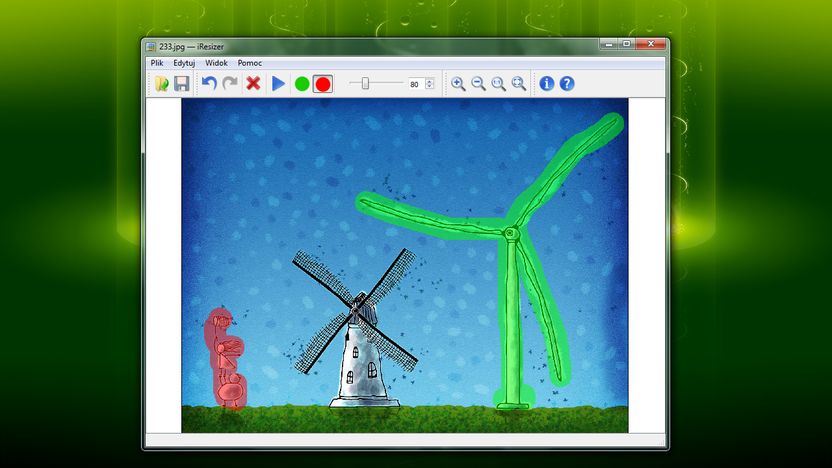Open the Edytuj menu
Image resolution: width=832 pixels, height=468 pixels.
(x=184, y=63)
